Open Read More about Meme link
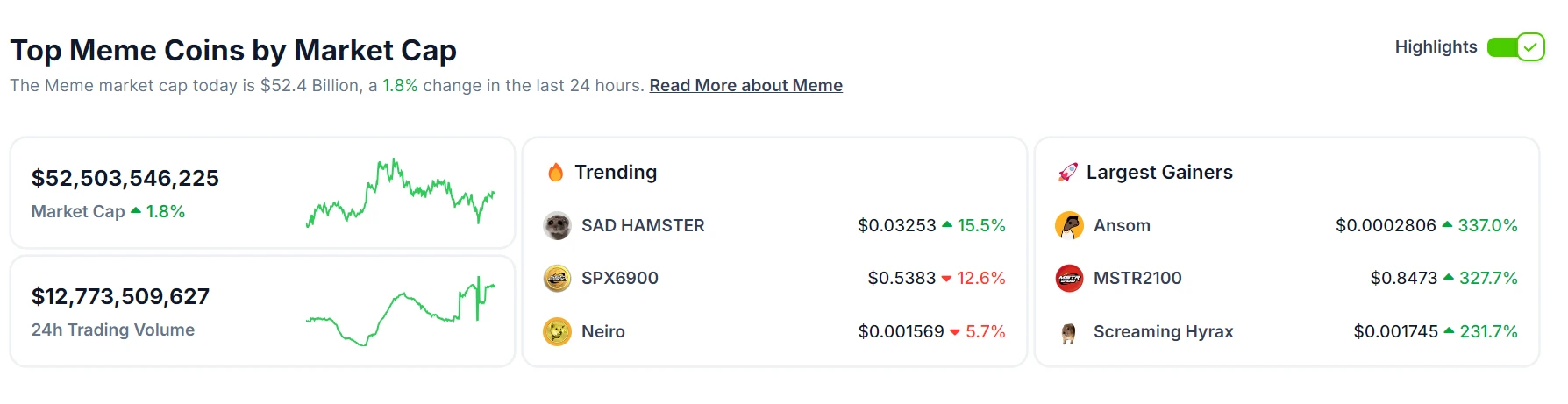Viewport: 1568px width, 404px height. click(745, 86)
